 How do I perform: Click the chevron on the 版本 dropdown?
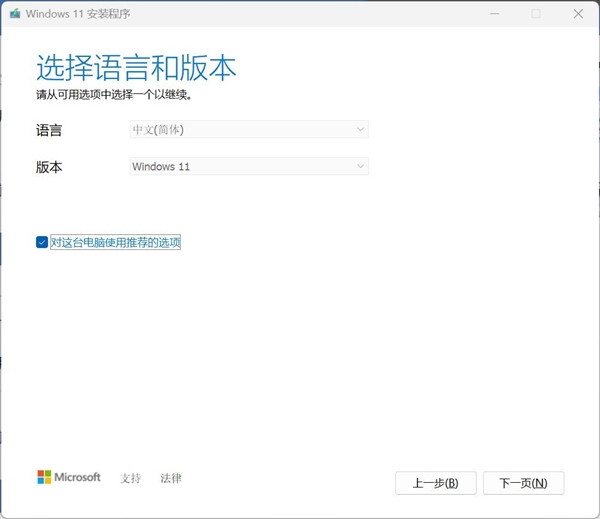tap(360, 166)
